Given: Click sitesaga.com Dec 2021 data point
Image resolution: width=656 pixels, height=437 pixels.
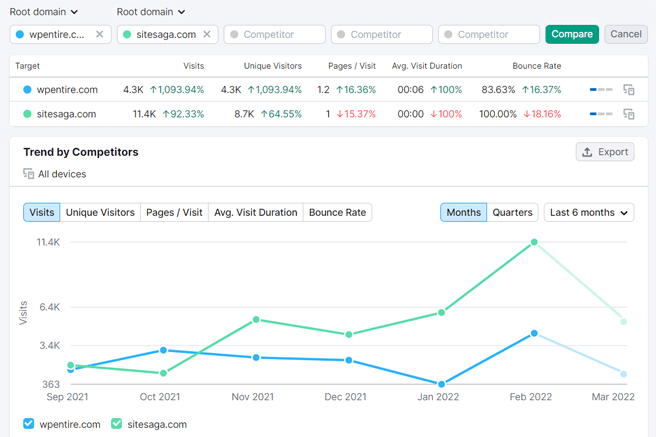Looking at the screenshot, I should (x=349, y=335).
